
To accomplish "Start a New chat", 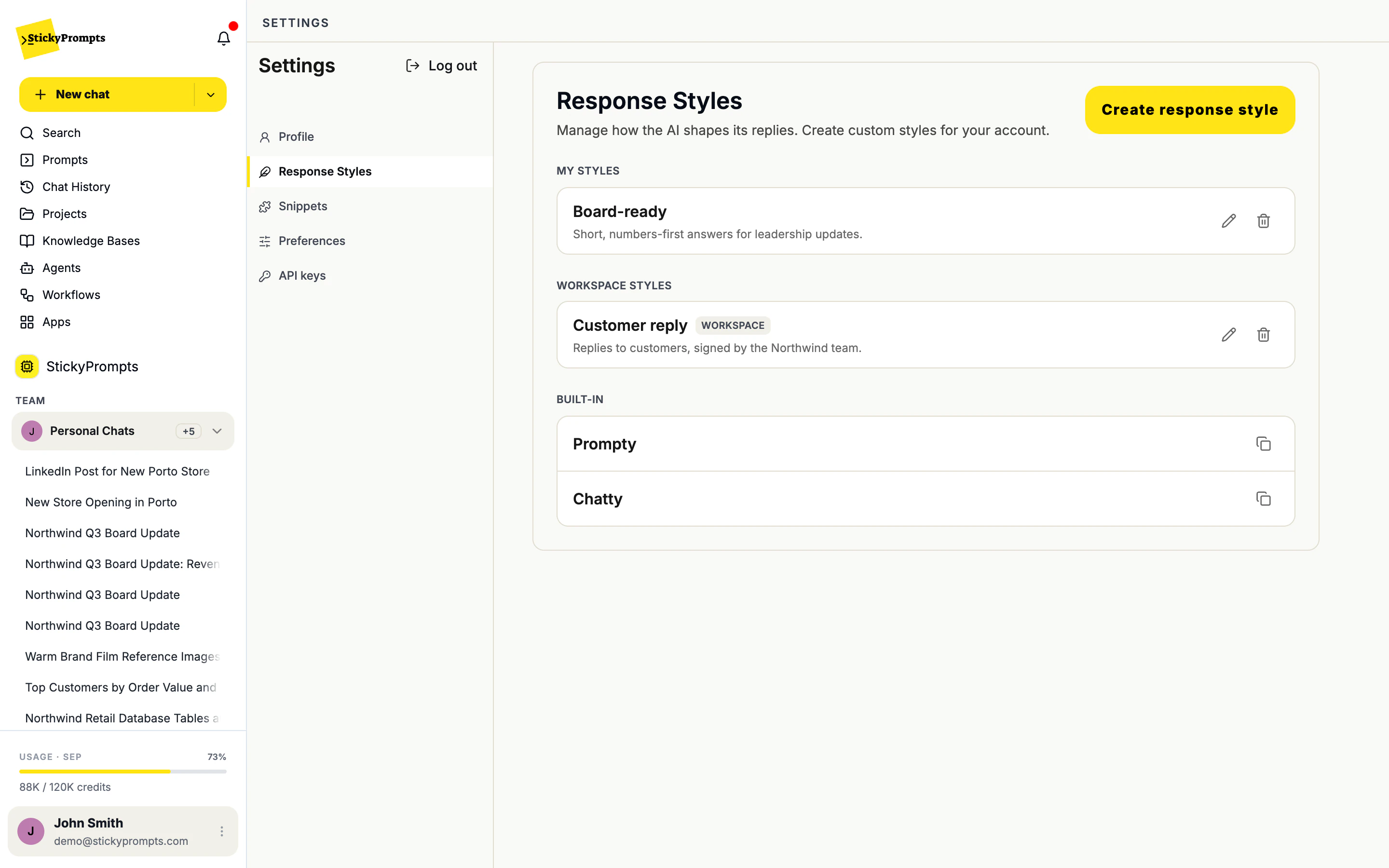I will point(108,95).
